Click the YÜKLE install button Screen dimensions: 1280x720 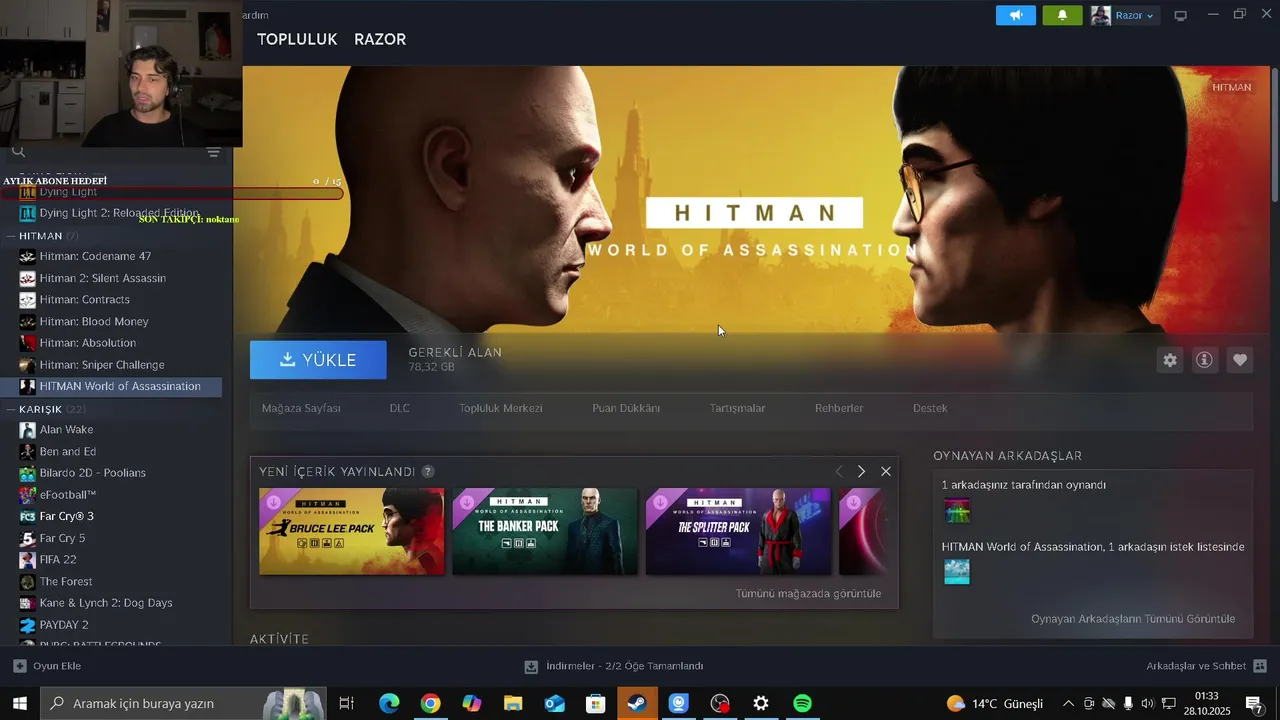point(318,360)
